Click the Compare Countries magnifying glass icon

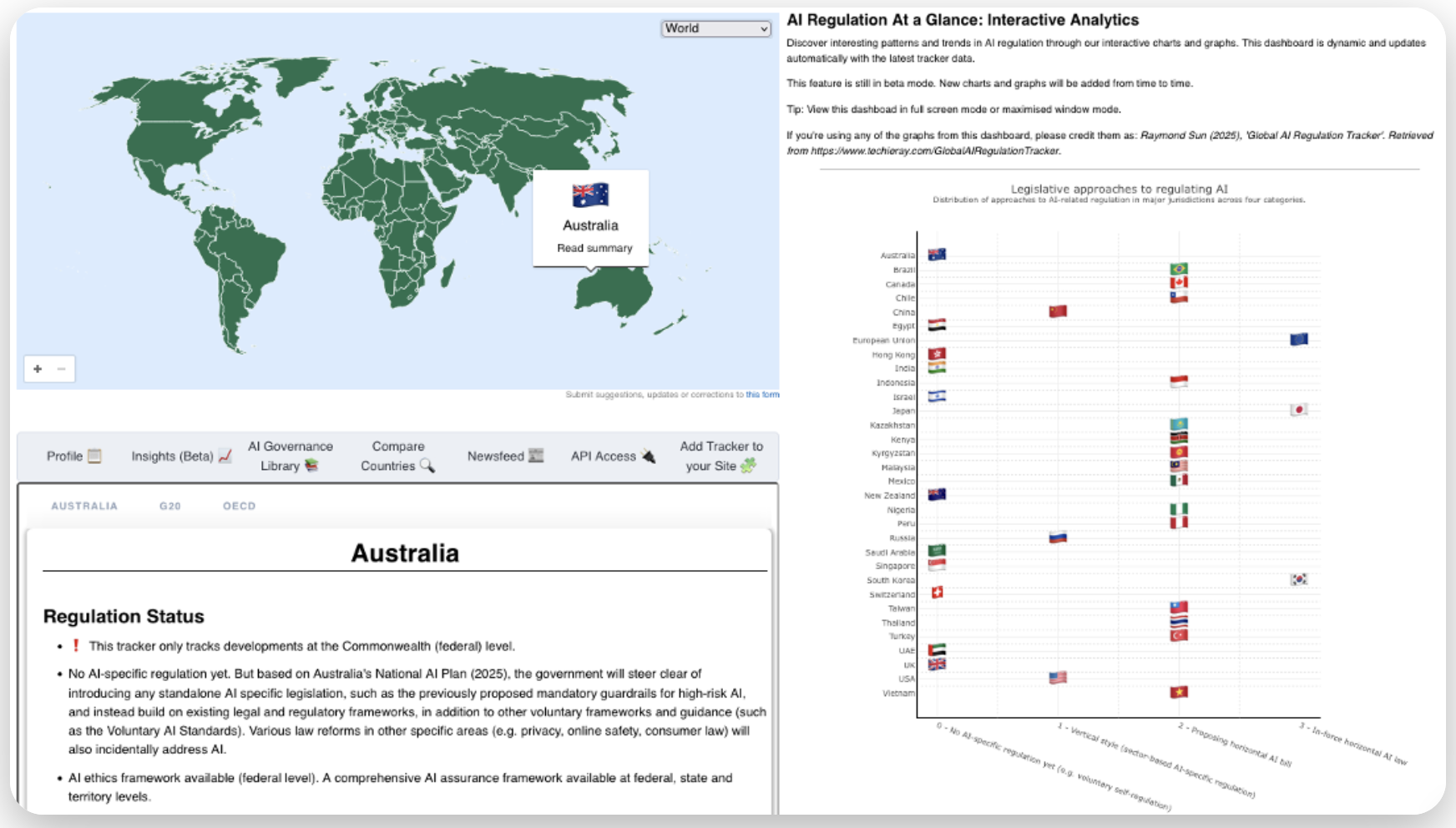[428, 467]
